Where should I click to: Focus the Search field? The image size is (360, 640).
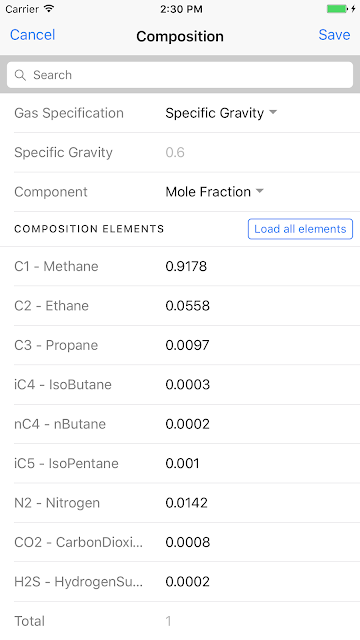click(x=180, y=75)
